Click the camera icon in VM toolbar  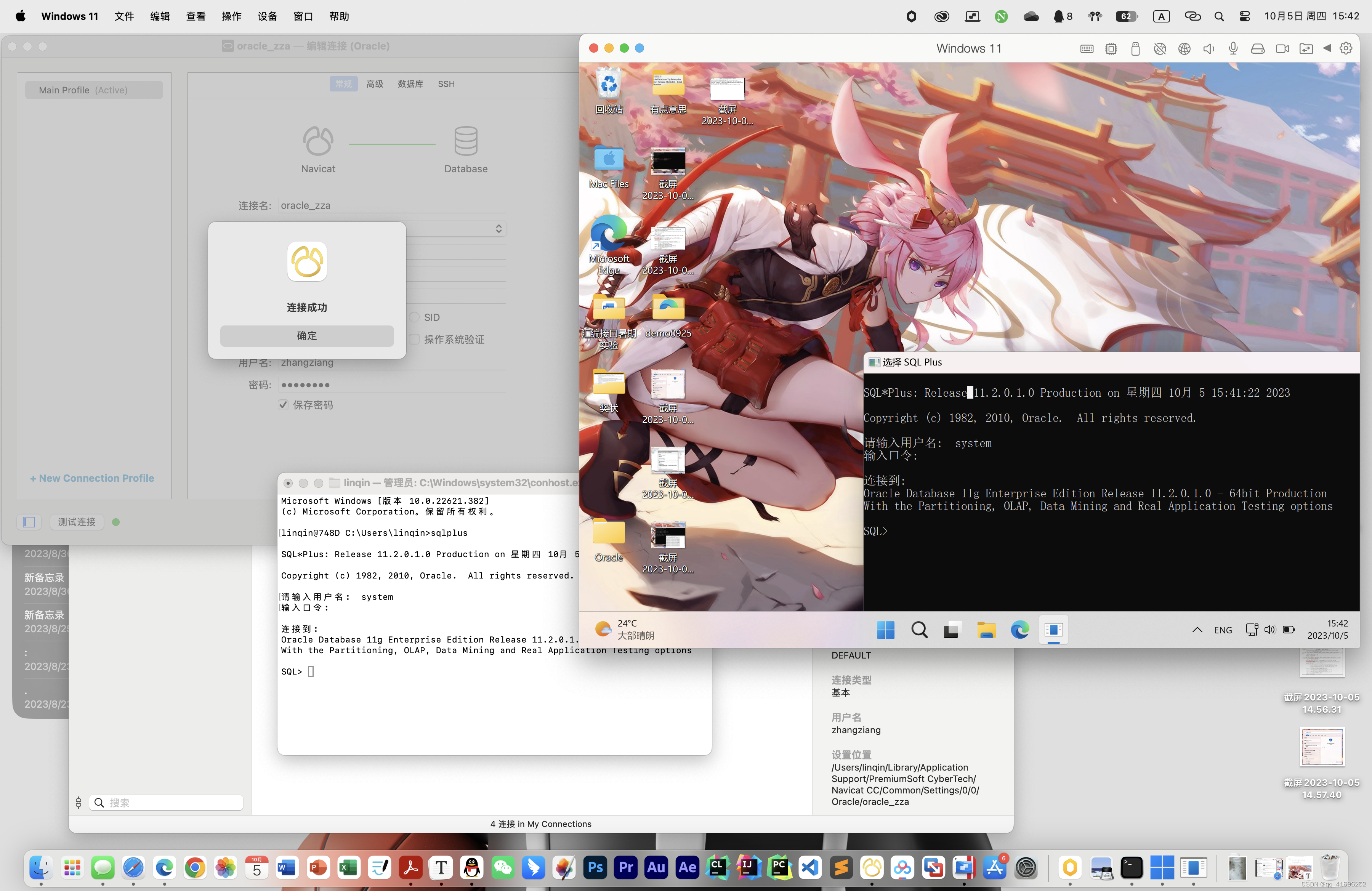coord(1282,49)
